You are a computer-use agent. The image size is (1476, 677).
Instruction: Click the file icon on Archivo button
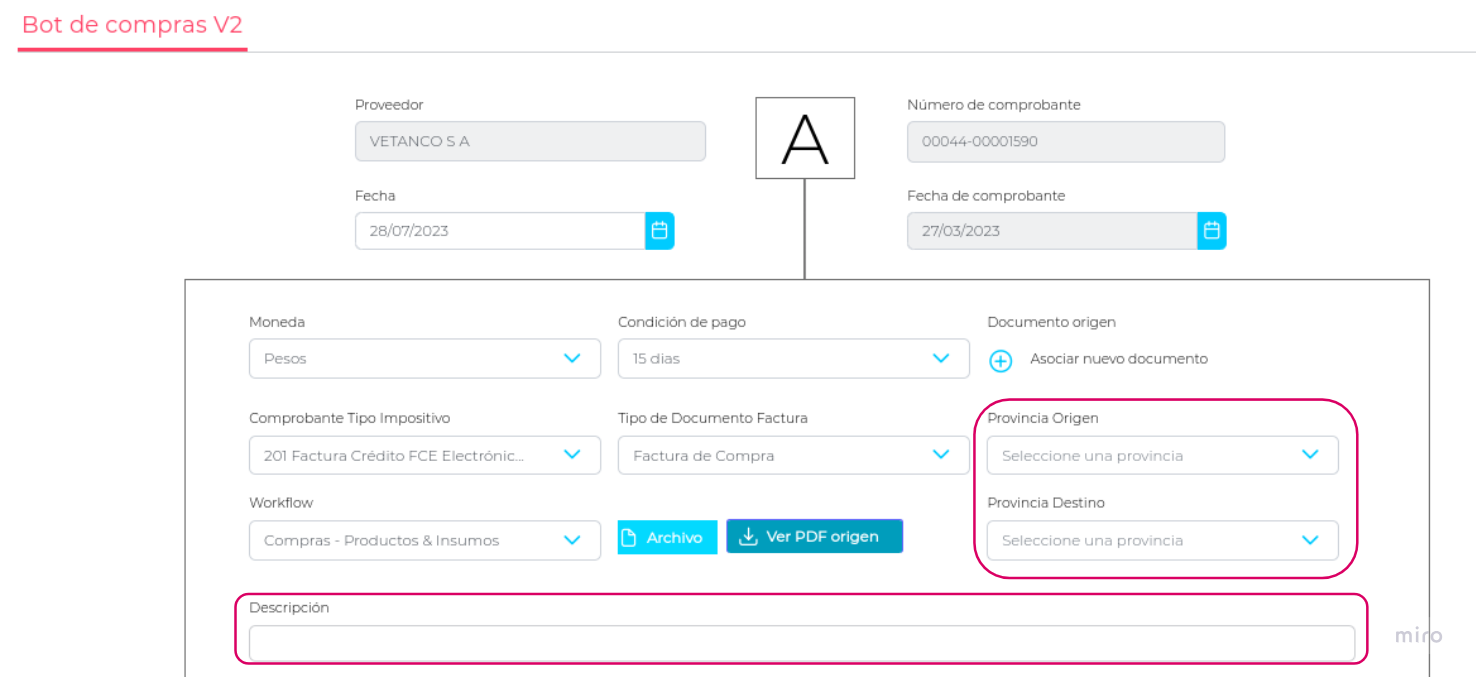pyautogui.click(x=629, y=538)
